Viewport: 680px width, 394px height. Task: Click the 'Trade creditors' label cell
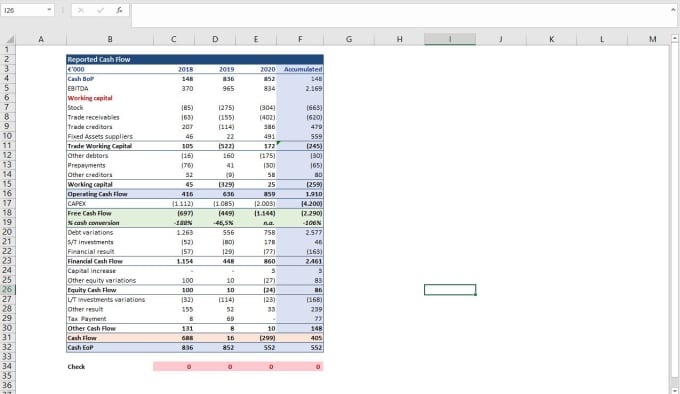tap(110, 127)
